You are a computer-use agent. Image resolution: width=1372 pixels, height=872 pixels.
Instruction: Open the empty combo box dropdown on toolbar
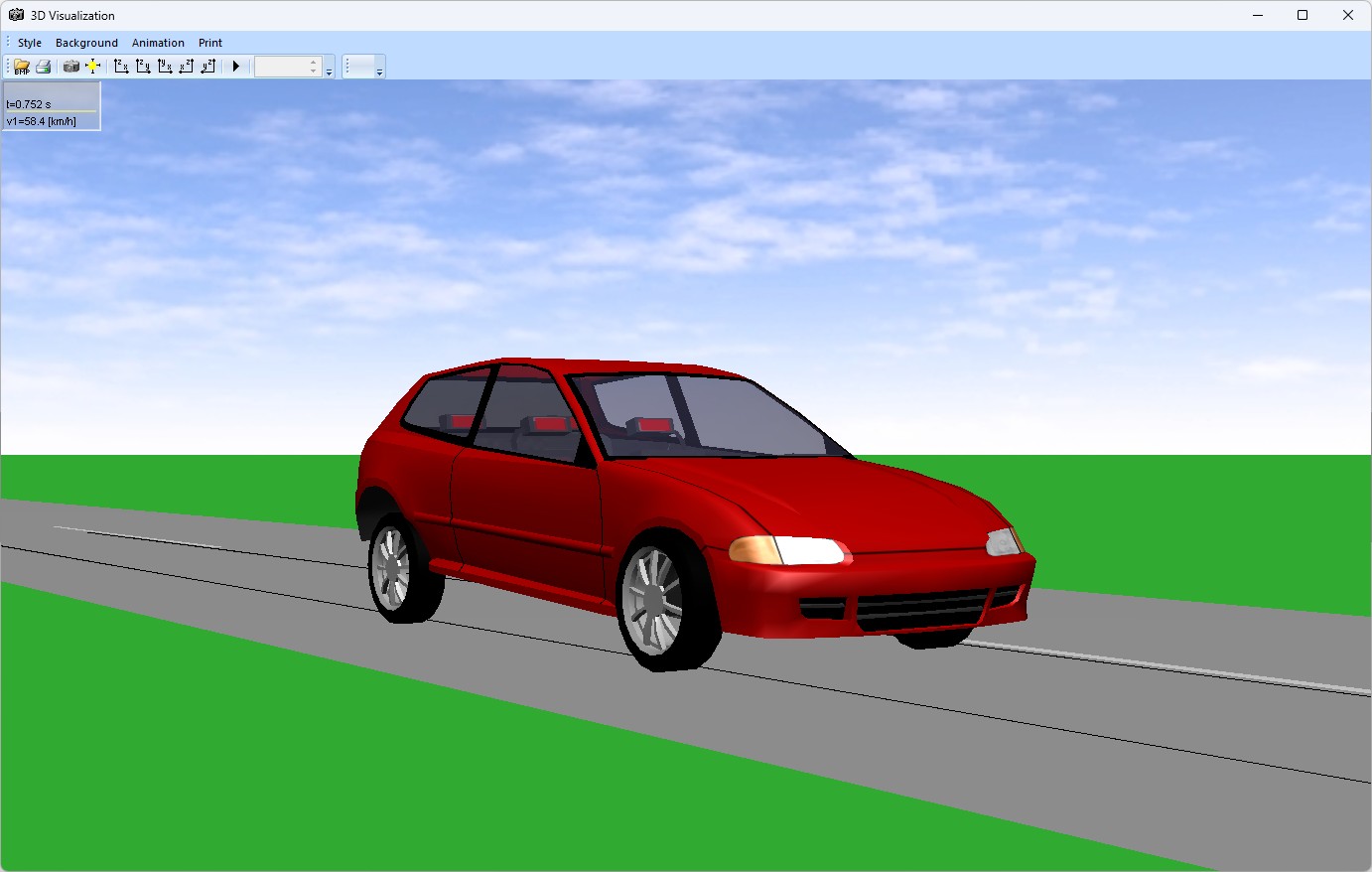tap(288, 66)
